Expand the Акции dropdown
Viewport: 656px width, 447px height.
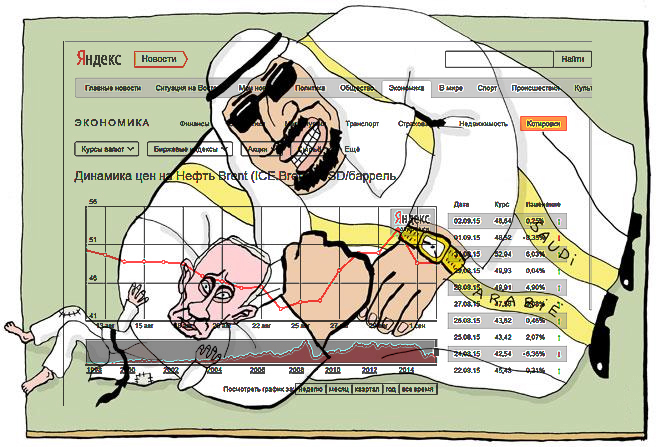click(261, 149)
